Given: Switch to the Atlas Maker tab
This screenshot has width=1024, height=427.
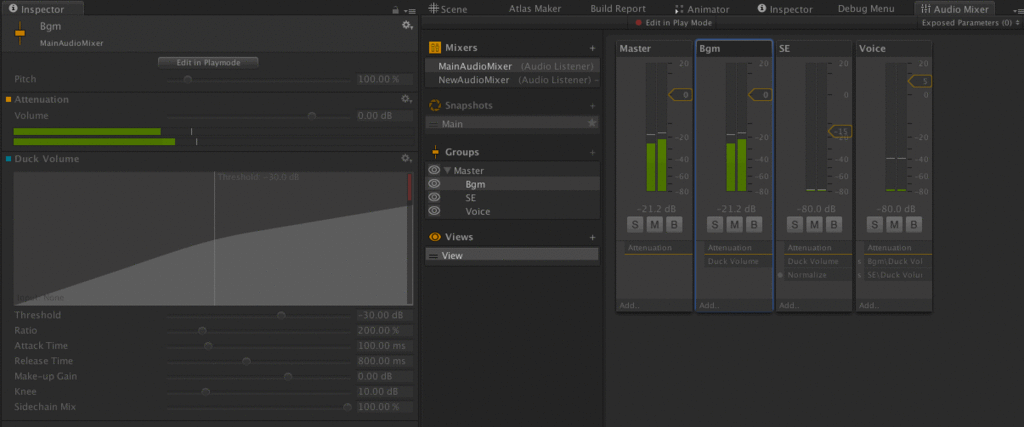Looking at the screenshot, I should [534, 9].
